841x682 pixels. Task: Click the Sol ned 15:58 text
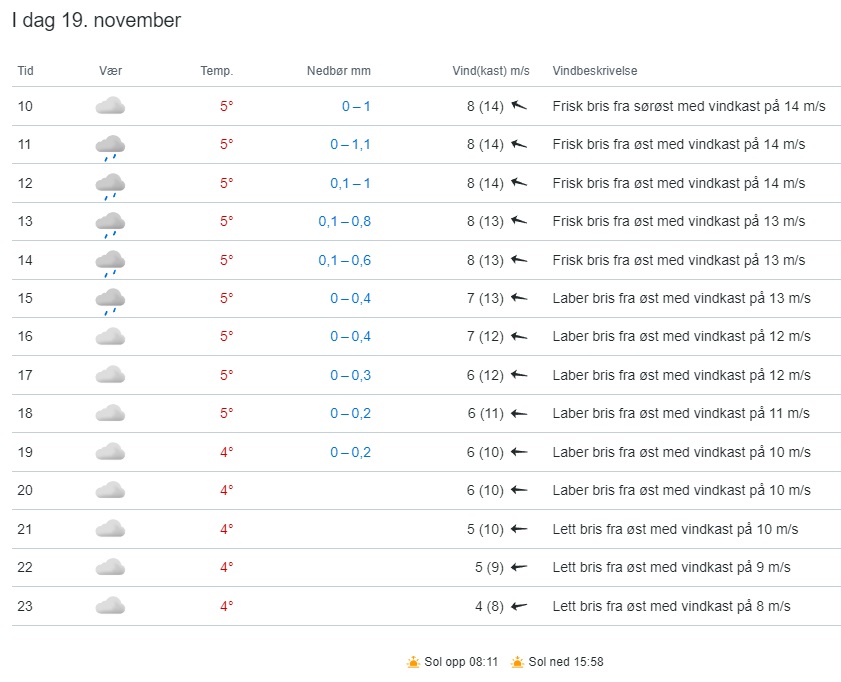tap(566, 662)
